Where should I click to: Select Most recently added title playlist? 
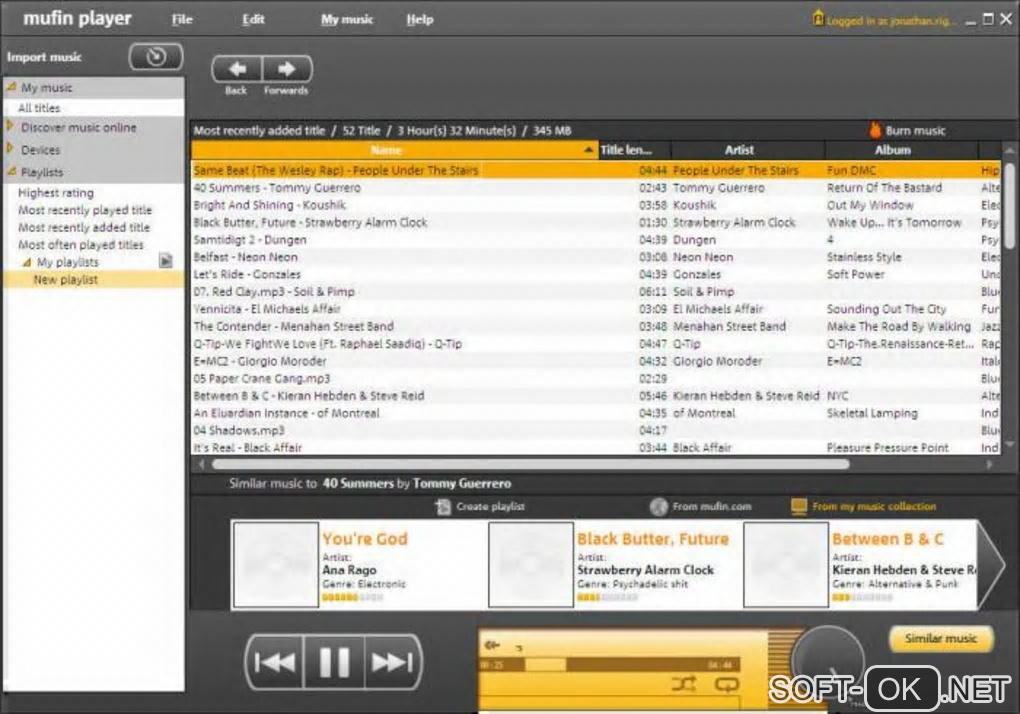tap(84, 228)
